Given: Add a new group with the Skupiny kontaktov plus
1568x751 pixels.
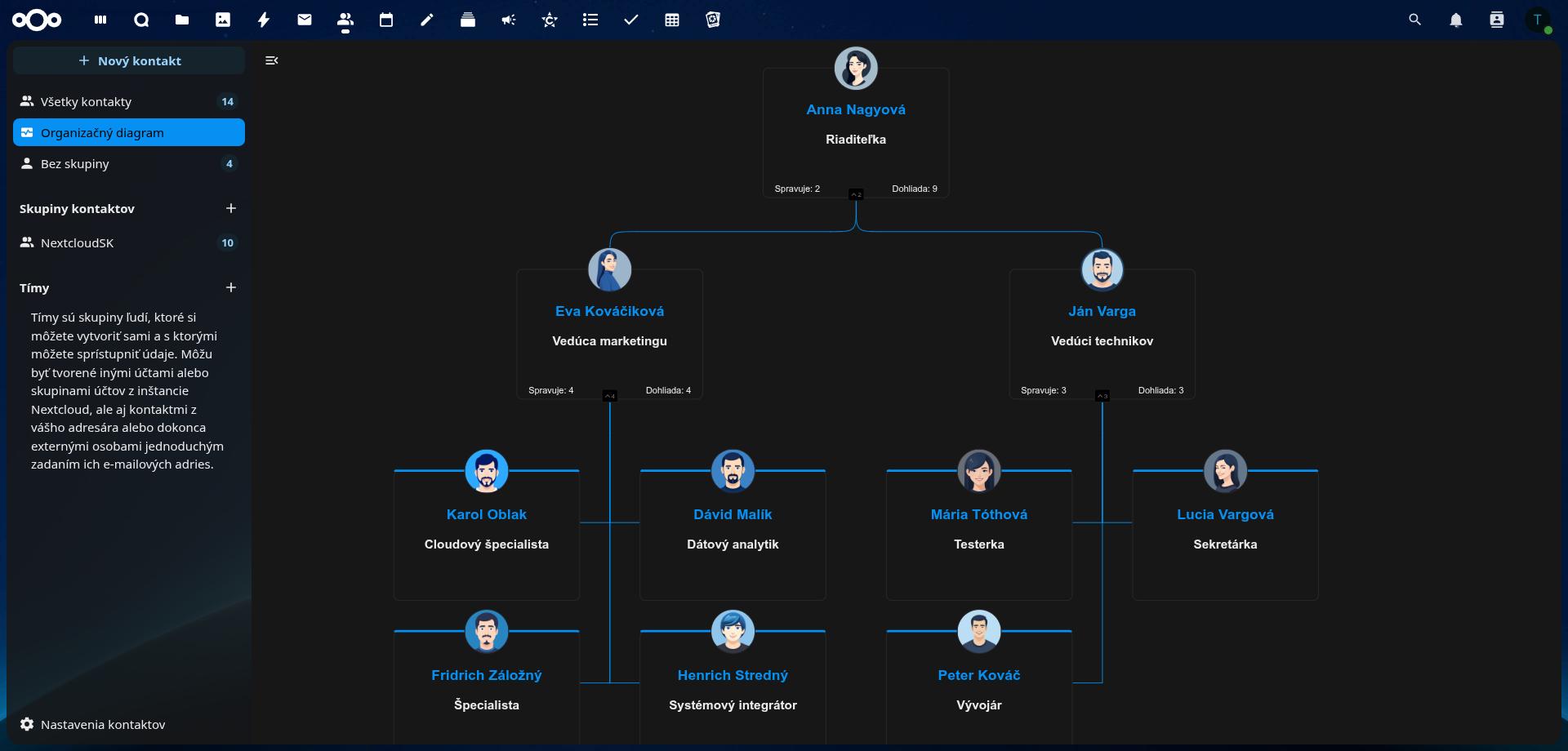Looking at the screenshot, I should coord(231,208).
